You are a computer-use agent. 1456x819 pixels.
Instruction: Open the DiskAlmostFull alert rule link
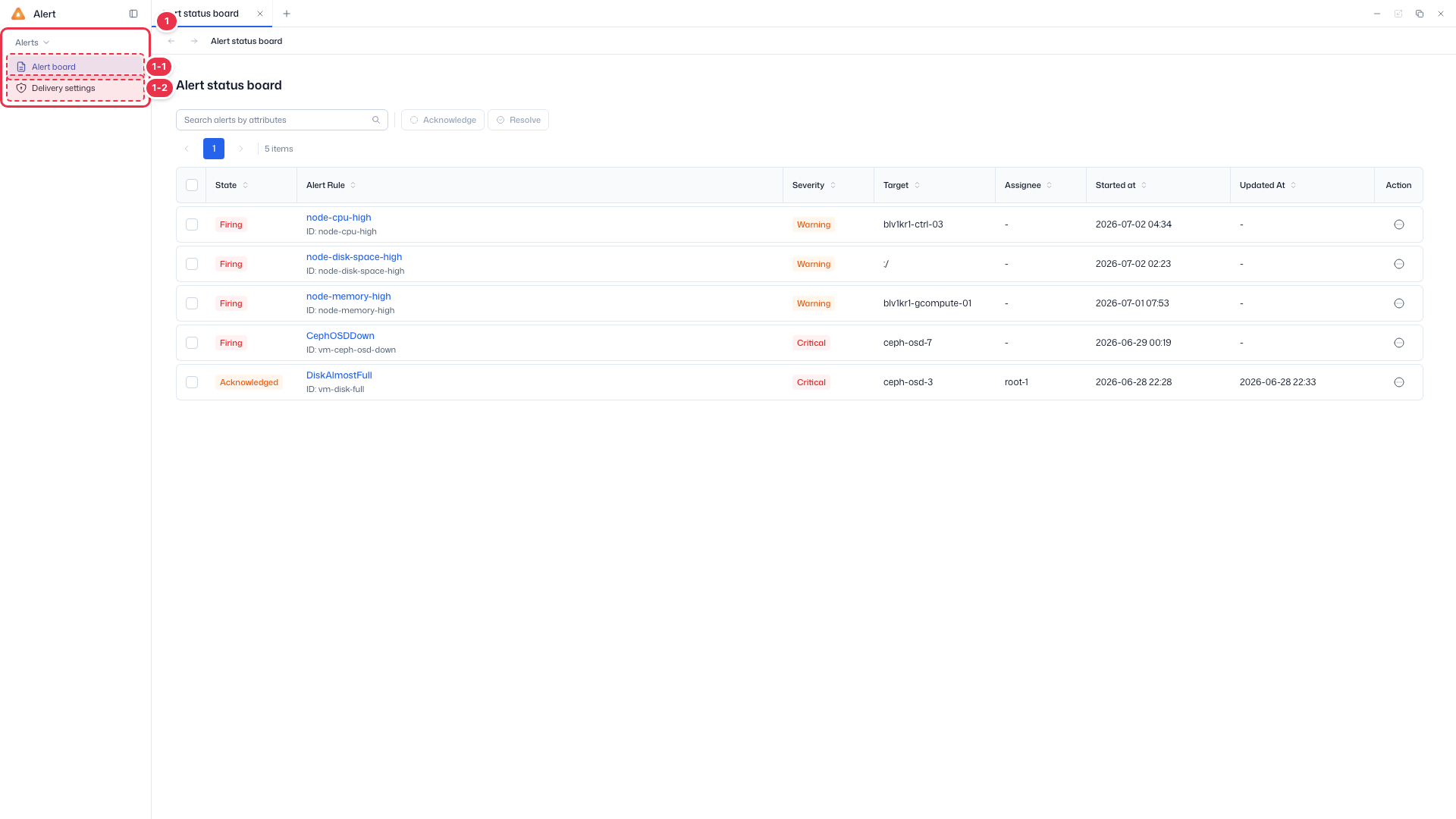[339, 375]
